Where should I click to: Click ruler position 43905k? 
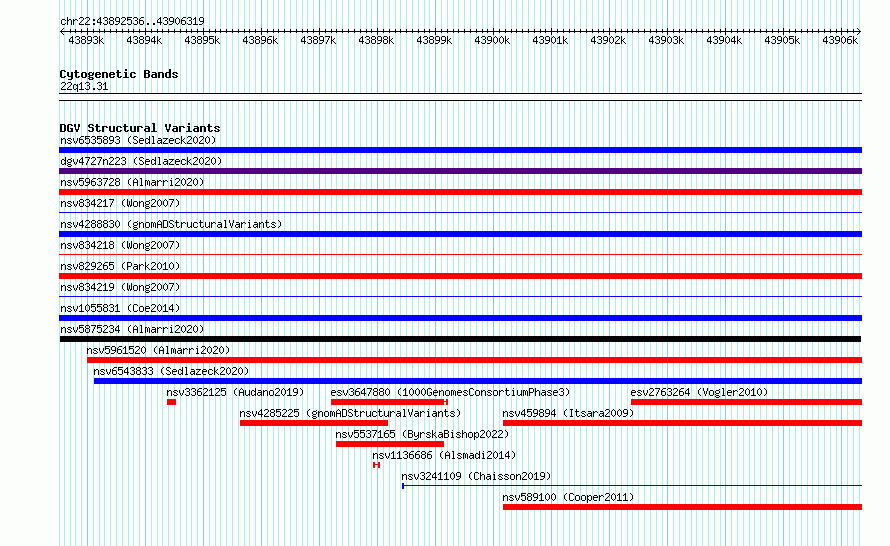coord(782,41)
